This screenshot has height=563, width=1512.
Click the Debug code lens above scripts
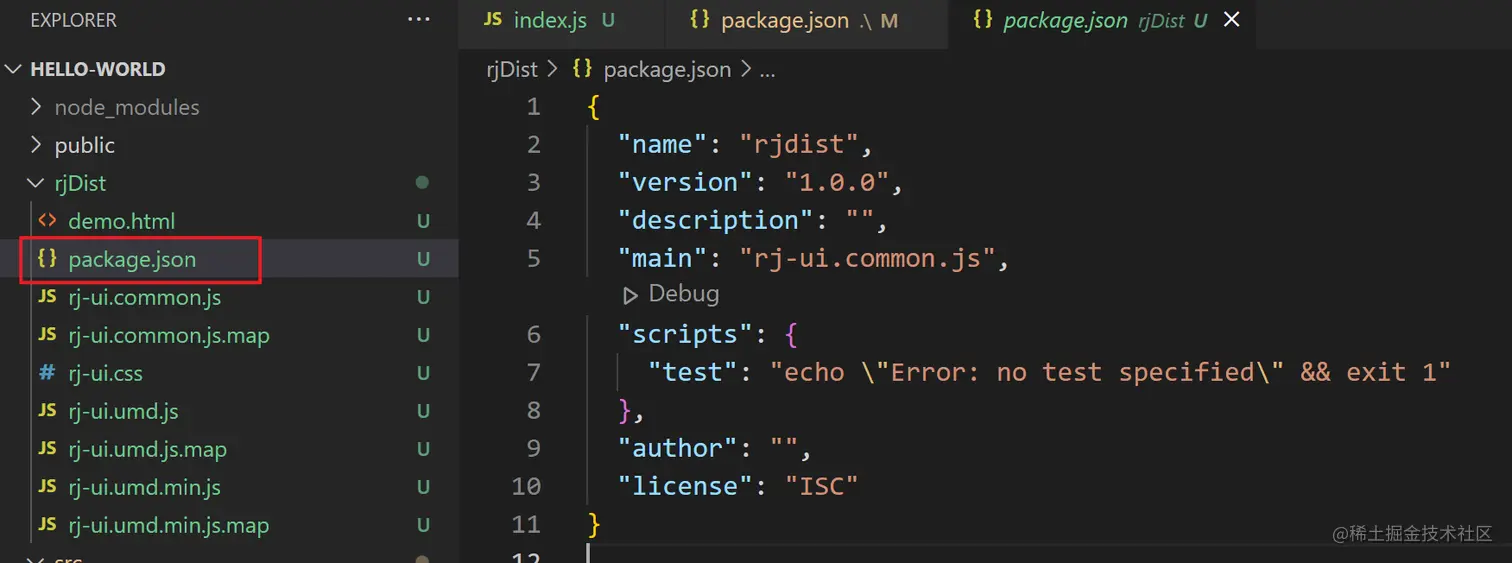click(684, 294)
